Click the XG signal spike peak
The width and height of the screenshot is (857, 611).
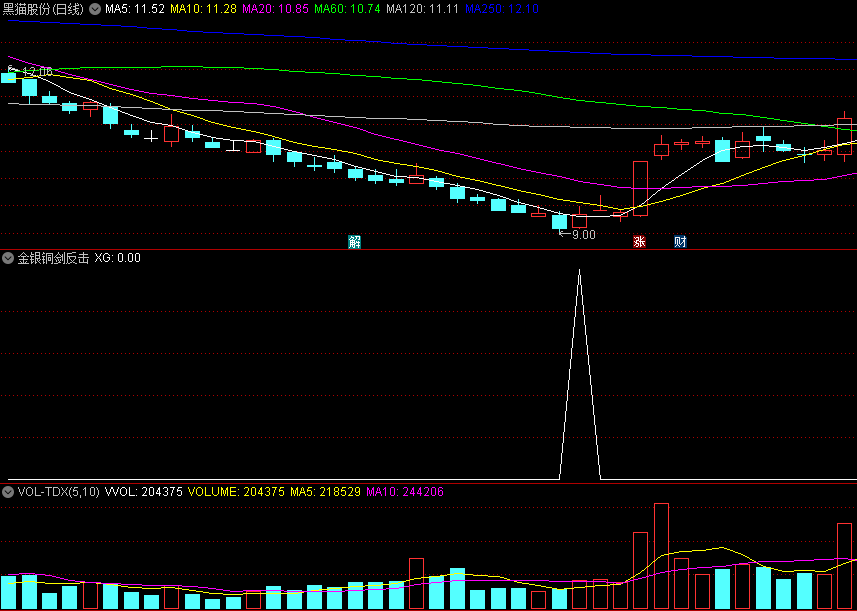point(579,270)
